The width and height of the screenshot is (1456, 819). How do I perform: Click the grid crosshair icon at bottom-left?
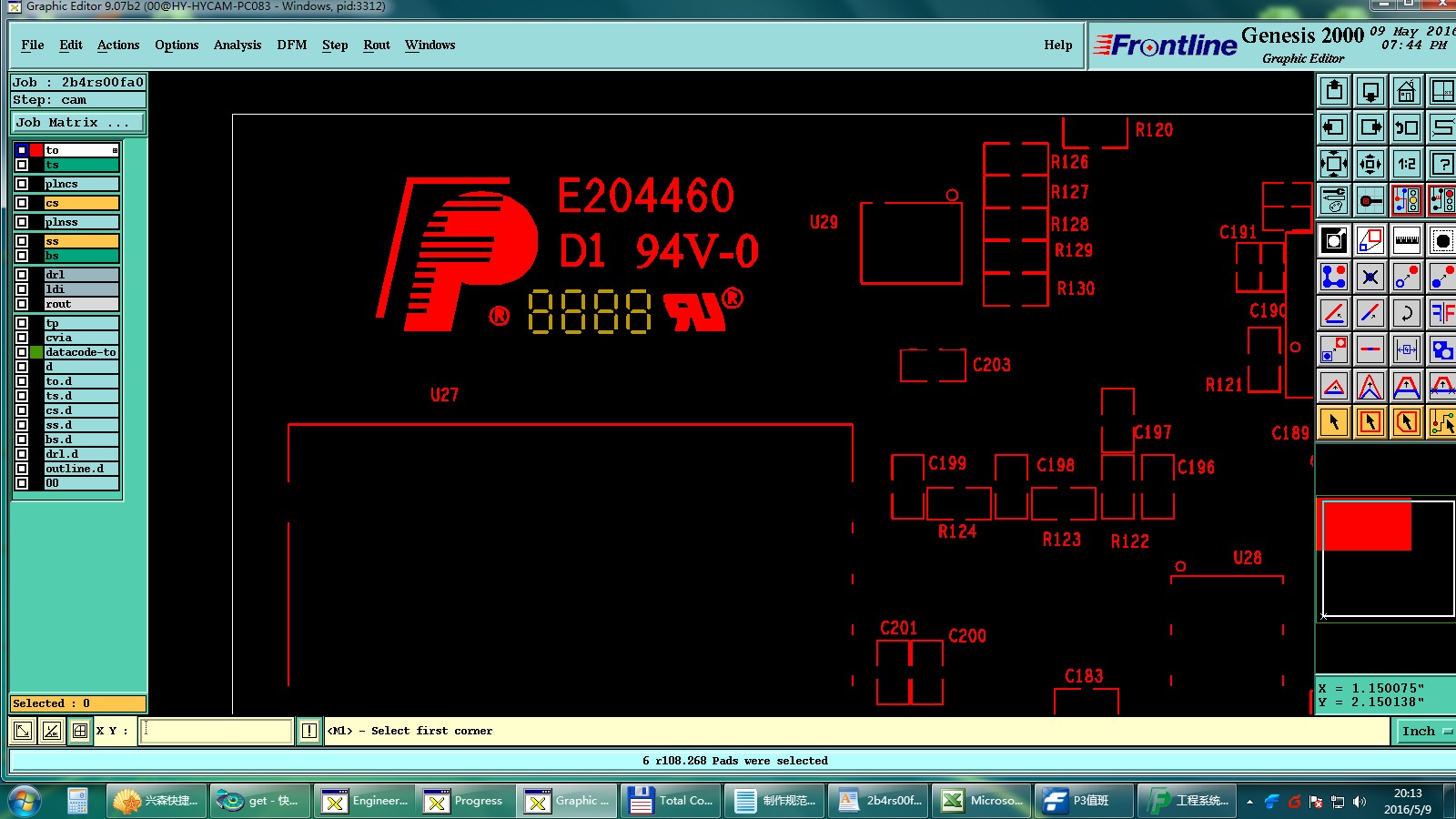pyautogui.click(x=80, y=731)
